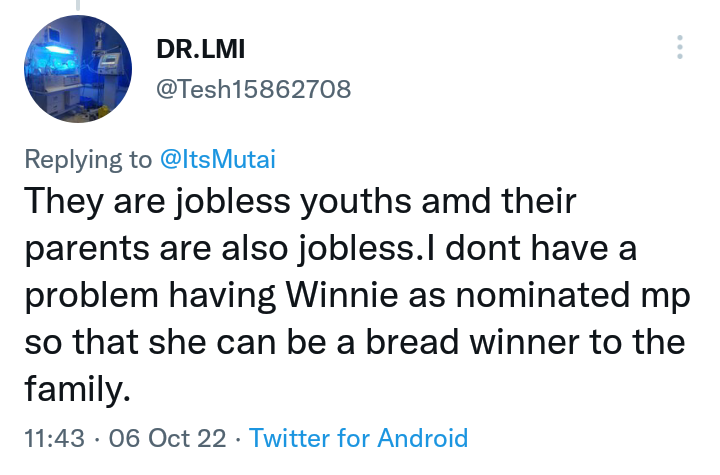This screenshot has height=475, width=720.
Task: Select the word 'parents' in the tweet
Action: pos(87,249)
